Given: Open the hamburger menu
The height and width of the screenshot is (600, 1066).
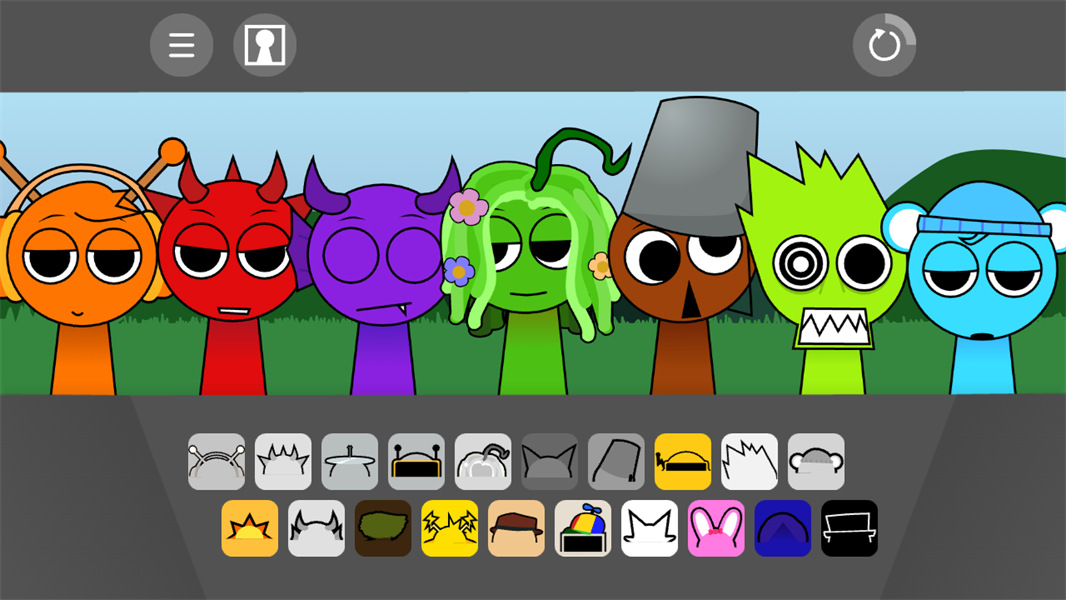Looking at the screenshot, I should pyautogui.click(x=181, y=46).
